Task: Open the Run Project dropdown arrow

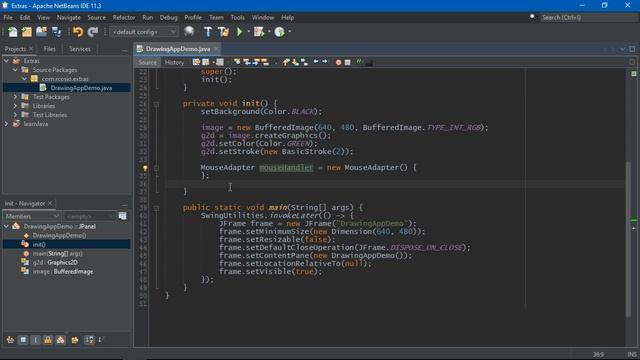Action: 249,32
